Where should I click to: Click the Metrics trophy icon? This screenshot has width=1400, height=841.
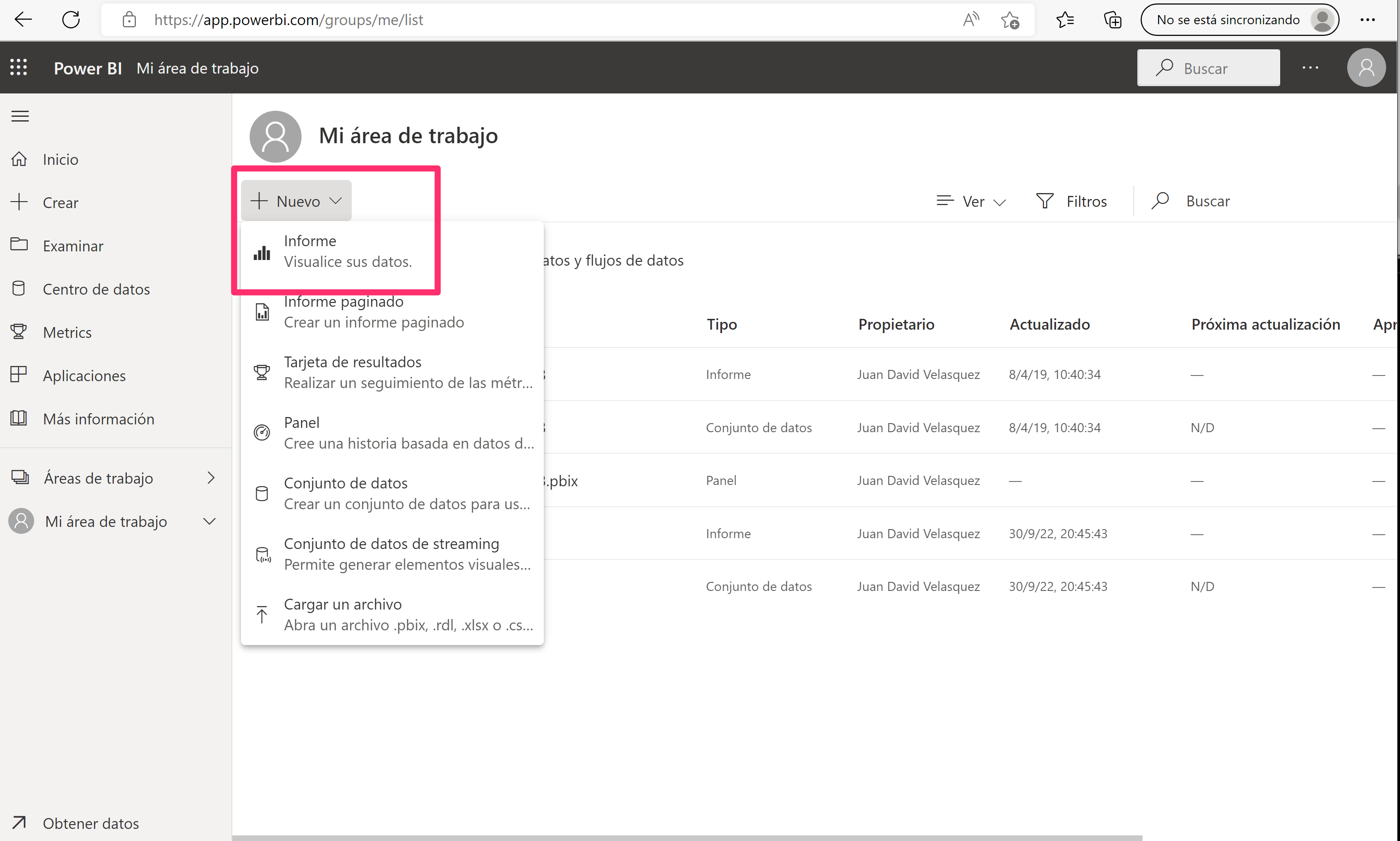click(x=19, y=331)
